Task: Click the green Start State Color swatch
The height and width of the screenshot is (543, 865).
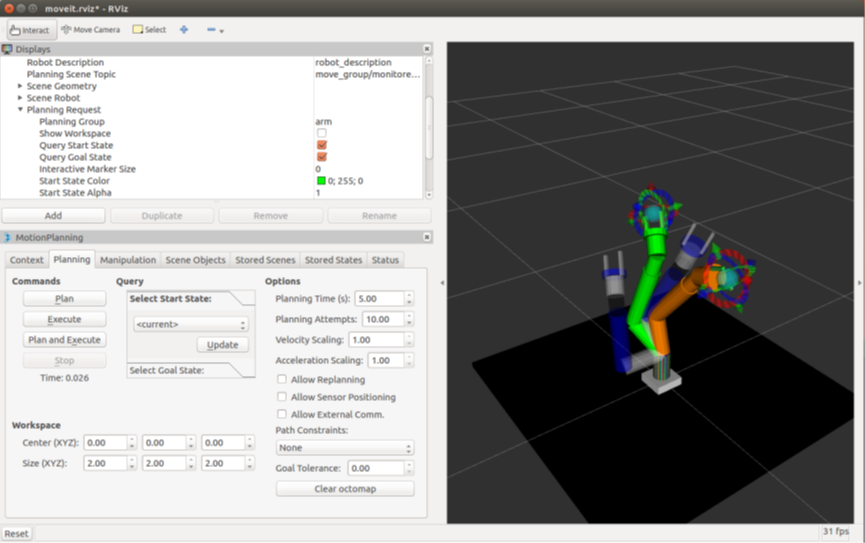Action: point(321,180)
